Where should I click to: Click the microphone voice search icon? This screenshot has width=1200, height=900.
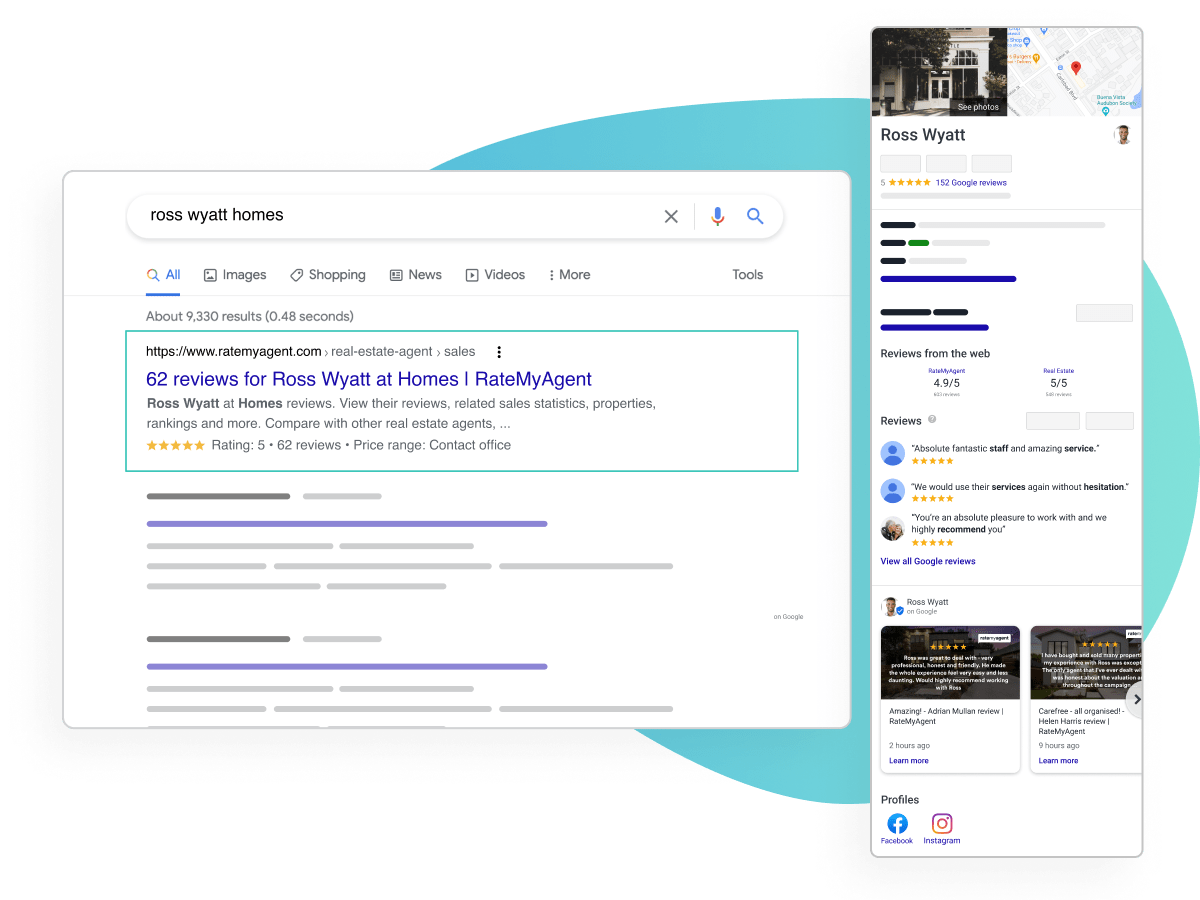(717, 216)
